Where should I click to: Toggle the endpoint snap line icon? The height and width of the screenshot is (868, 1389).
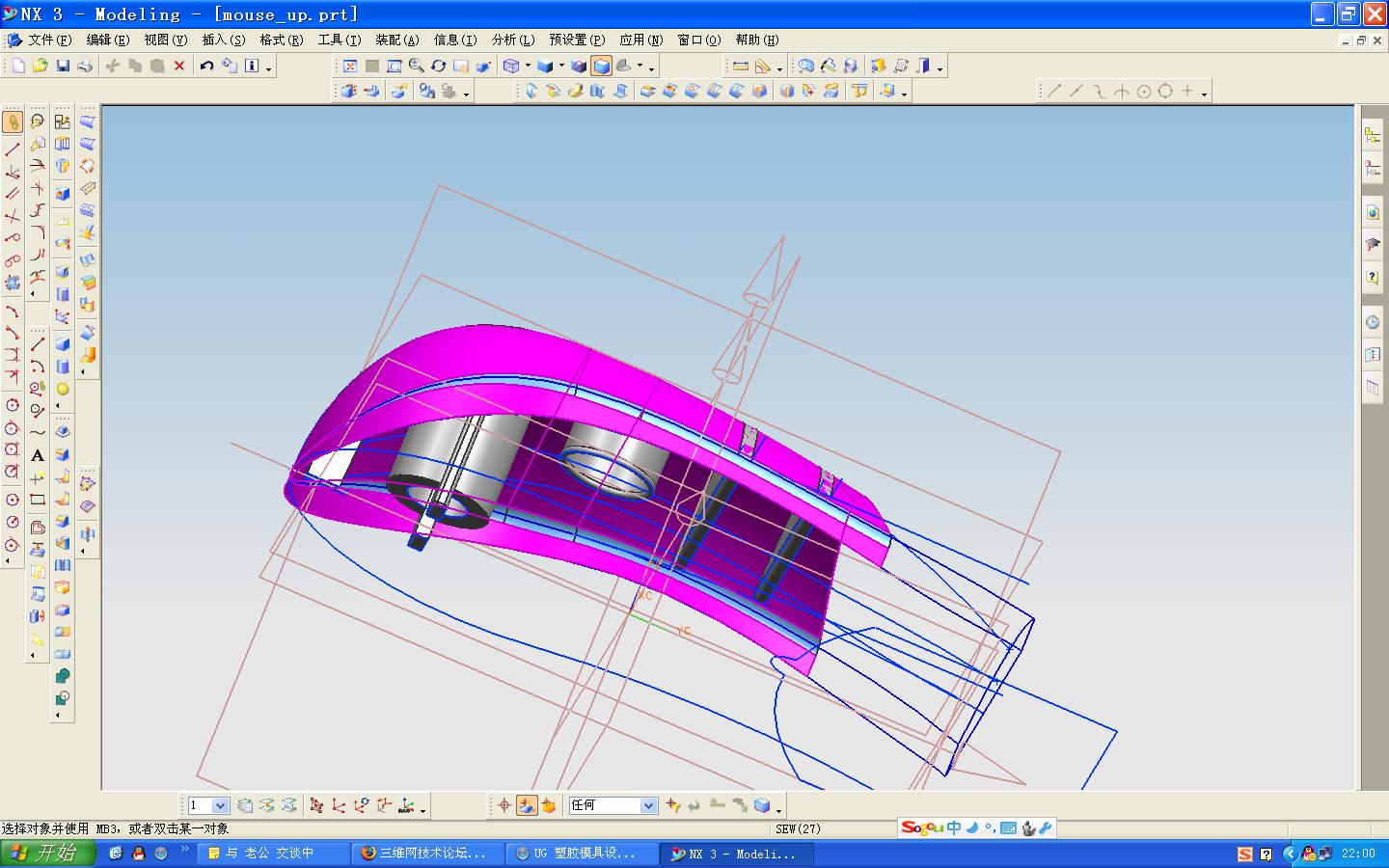tap(1054, 91)
